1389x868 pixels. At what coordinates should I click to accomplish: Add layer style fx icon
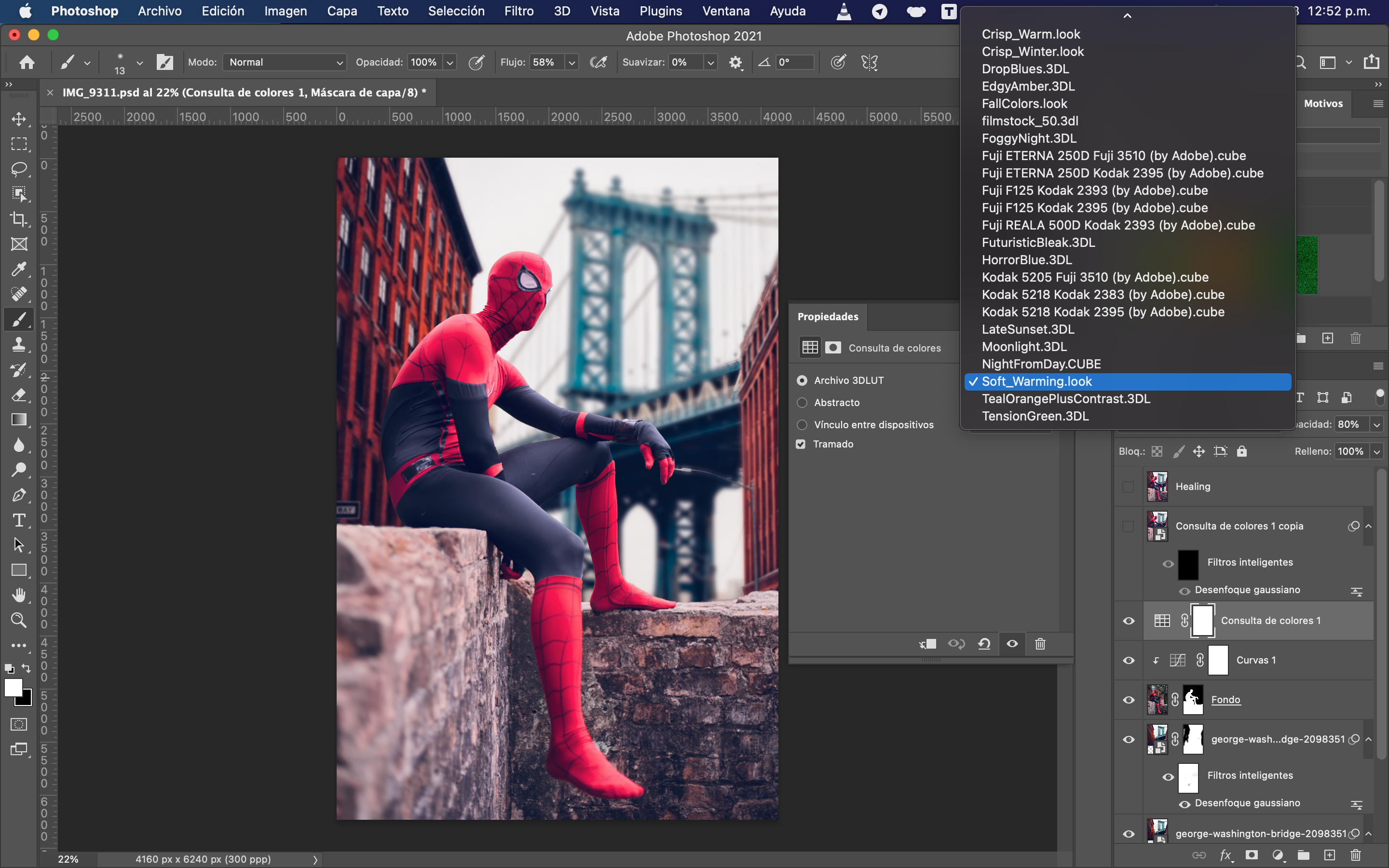(1226, 855)
